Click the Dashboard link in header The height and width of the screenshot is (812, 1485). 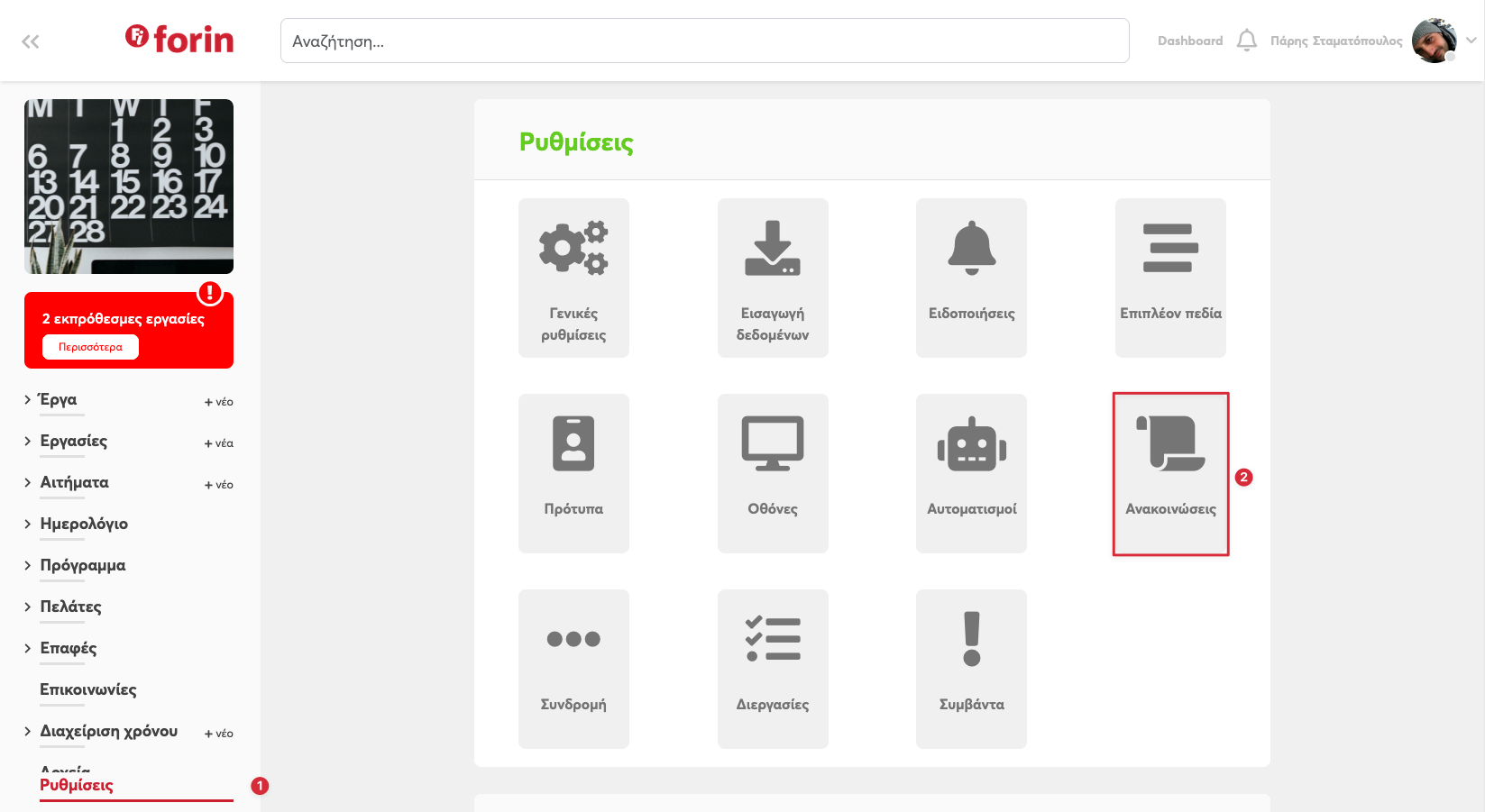point(1190,41)
